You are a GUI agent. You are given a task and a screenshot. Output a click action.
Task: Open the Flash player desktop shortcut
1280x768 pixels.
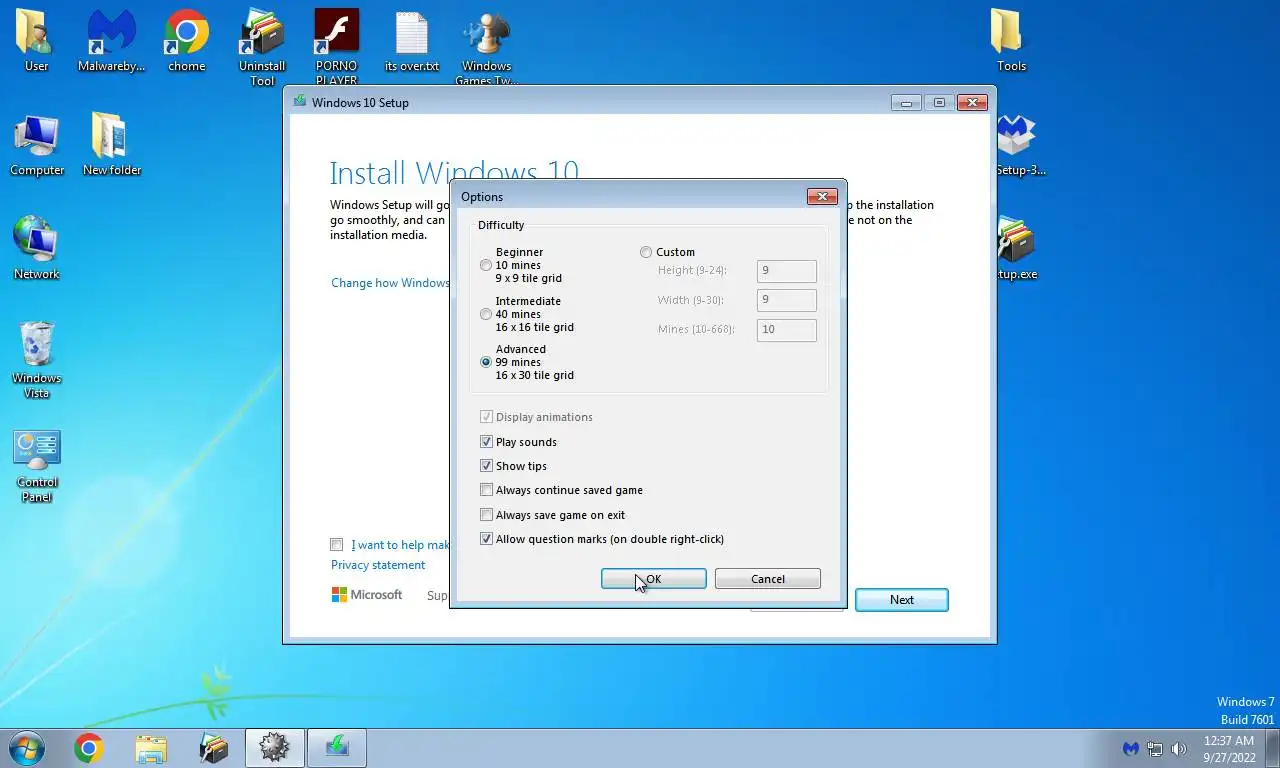coord(337,47)
